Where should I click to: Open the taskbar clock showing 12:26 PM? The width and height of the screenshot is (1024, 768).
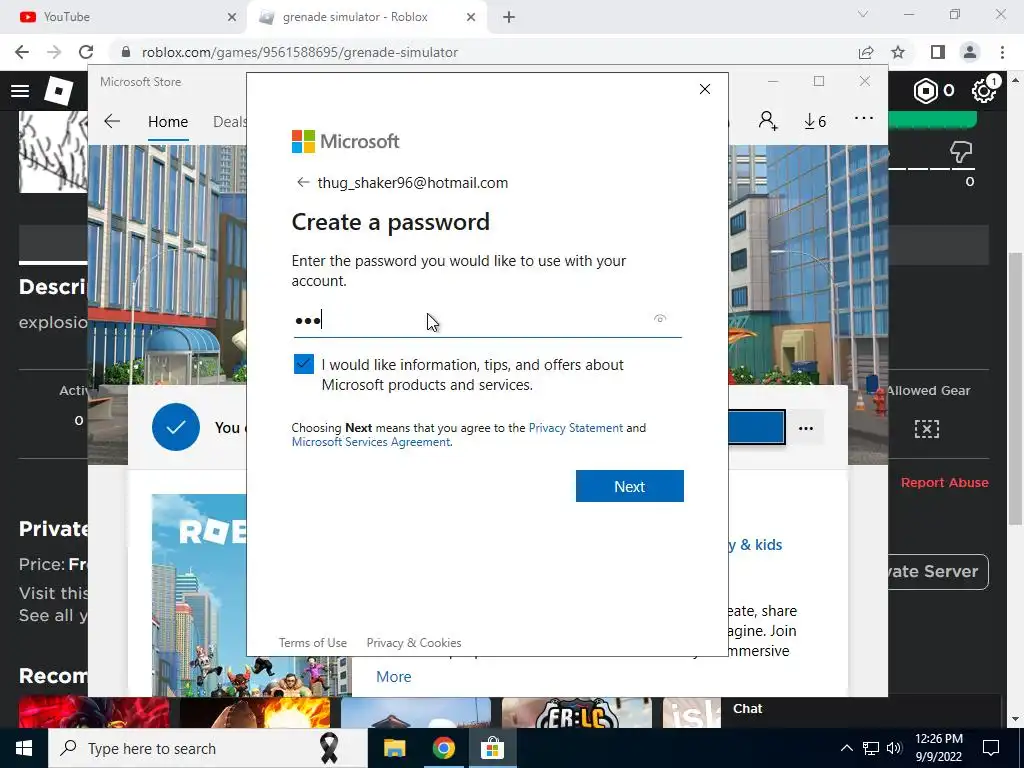click(938, 748)
